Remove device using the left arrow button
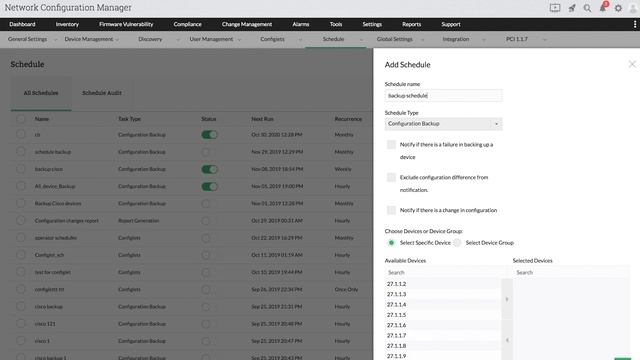The image size is (640, 360). [507, 340]
